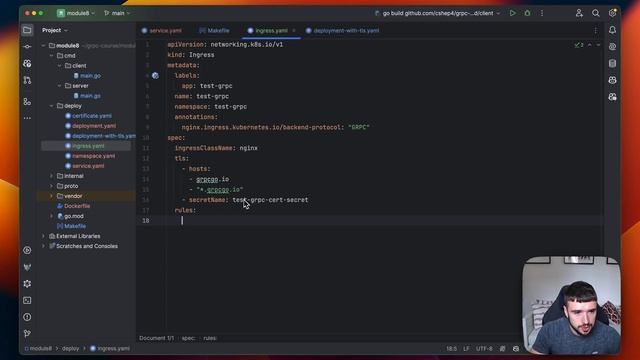Viewport: 640px width, 360px height.
Task: Click the ingressClassName: nginx line
Action: point(216,148)
